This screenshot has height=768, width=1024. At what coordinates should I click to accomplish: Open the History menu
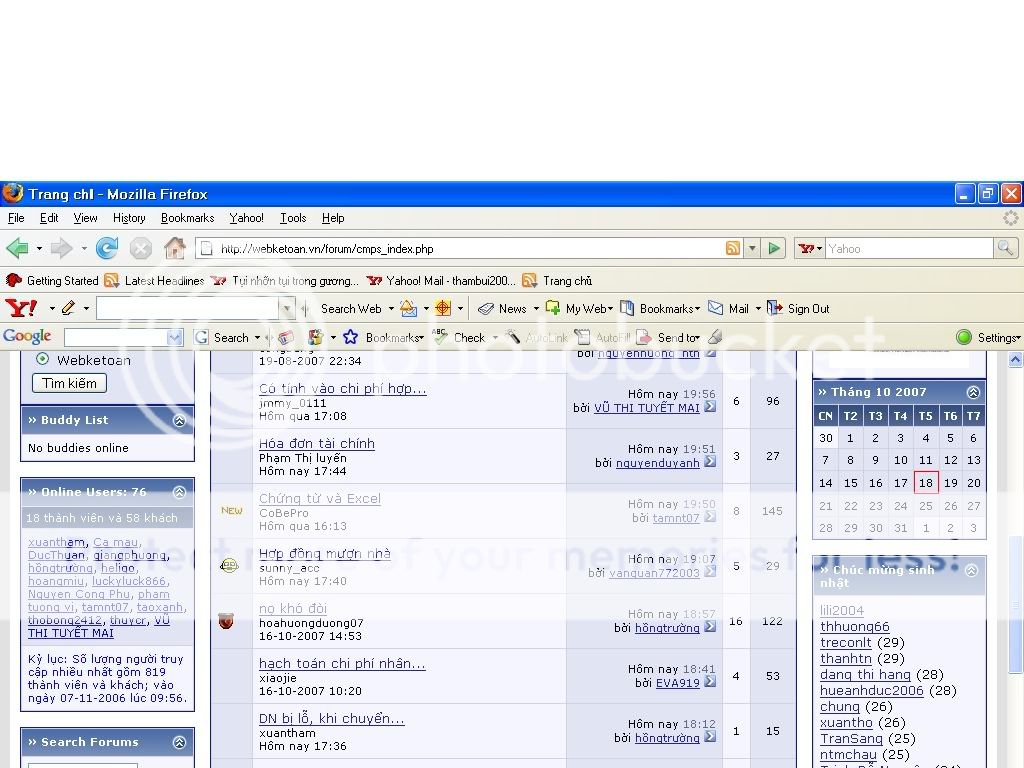[129, 218]
